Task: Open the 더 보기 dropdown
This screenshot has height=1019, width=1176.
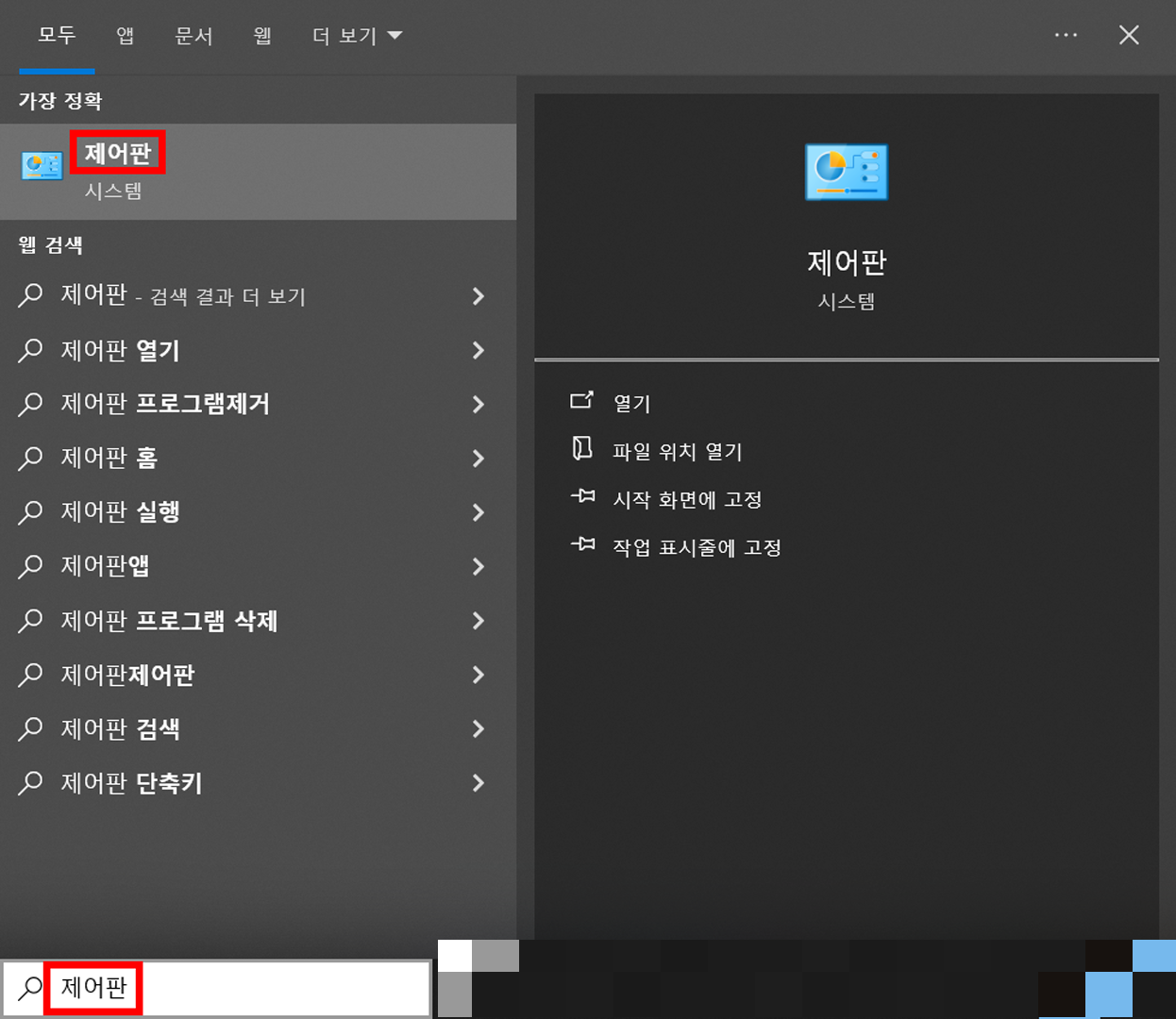Action: tap(357, 36)
